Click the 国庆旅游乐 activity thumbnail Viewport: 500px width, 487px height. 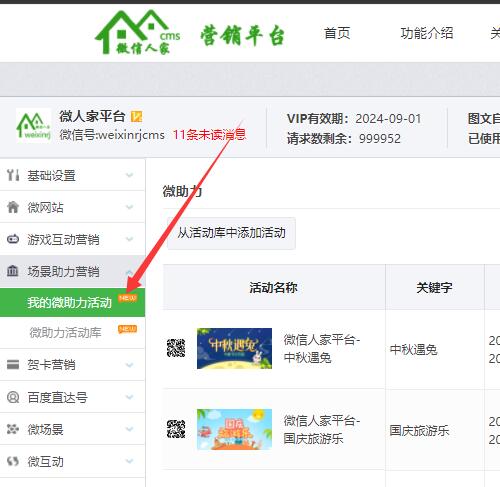[x=234, y=429]
